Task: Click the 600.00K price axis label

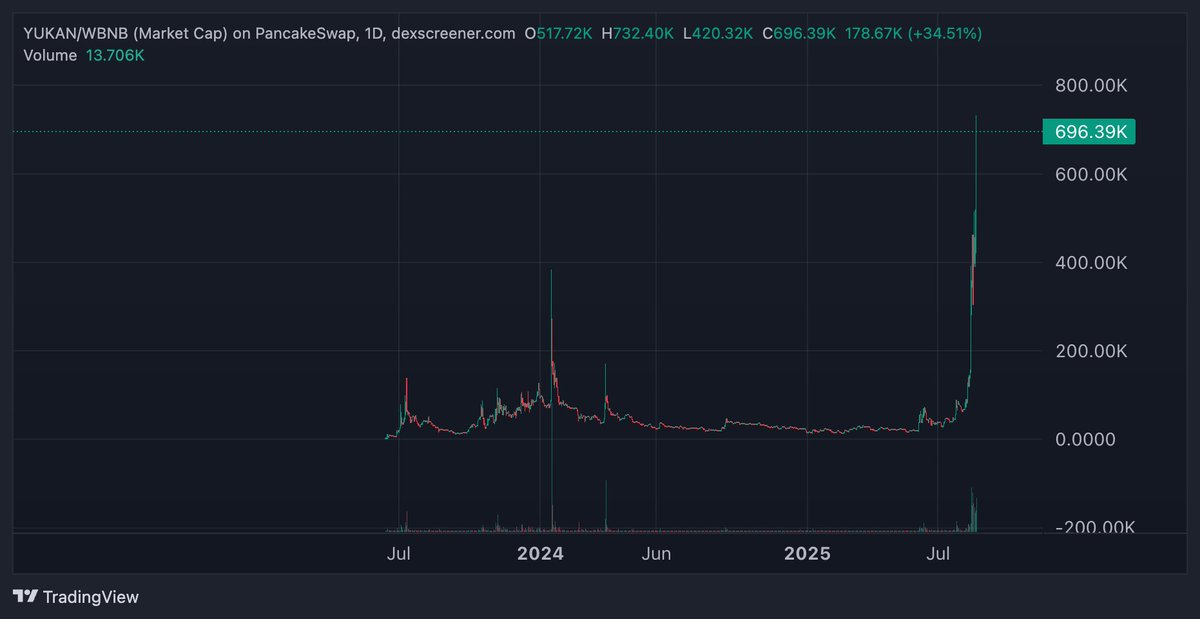Action: pos(1091,175)
